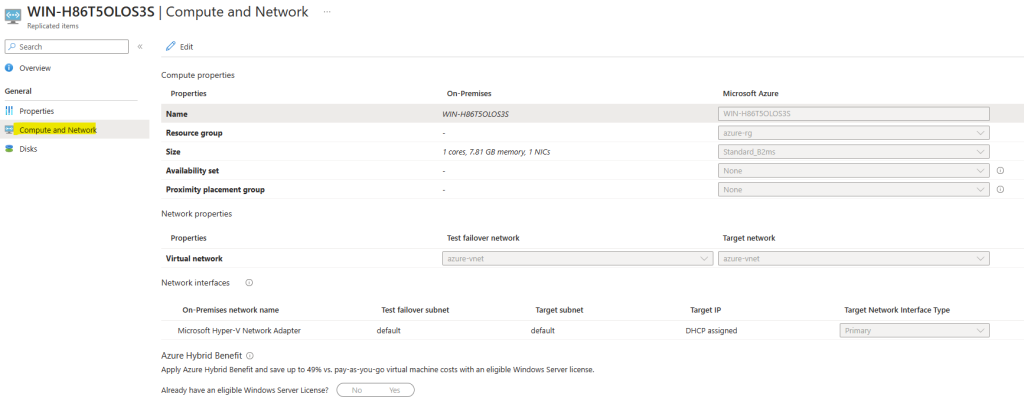Open the Resource group azure-rg dropdown
This screenshot has width=1024, height=407.
854,133
